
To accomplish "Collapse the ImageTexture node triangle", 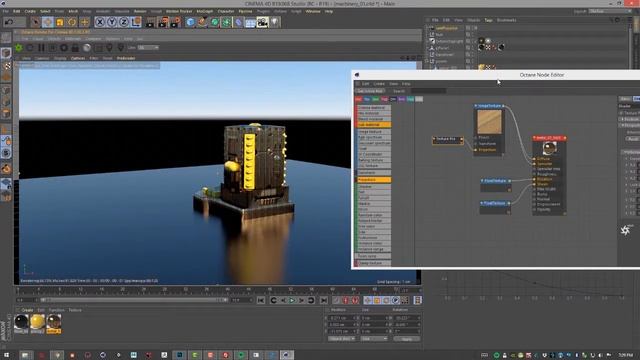I will point(476,106).
